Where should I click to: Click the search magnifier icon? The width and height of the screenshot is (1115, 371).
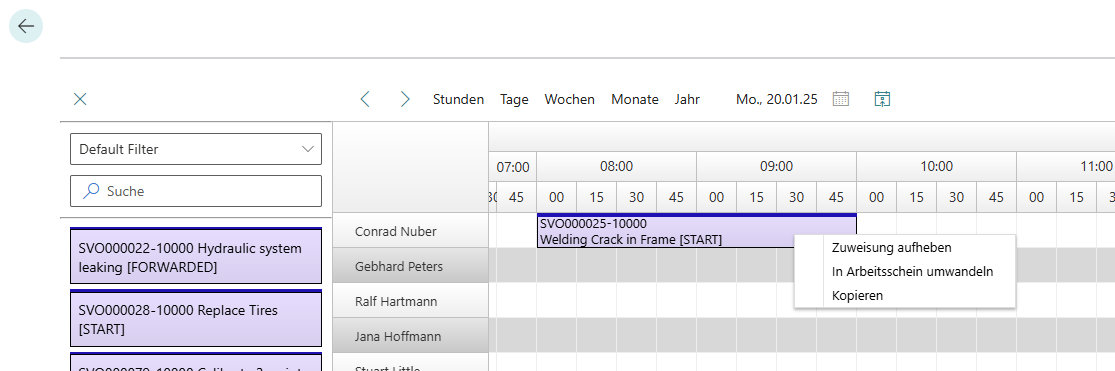click(91, 191)
